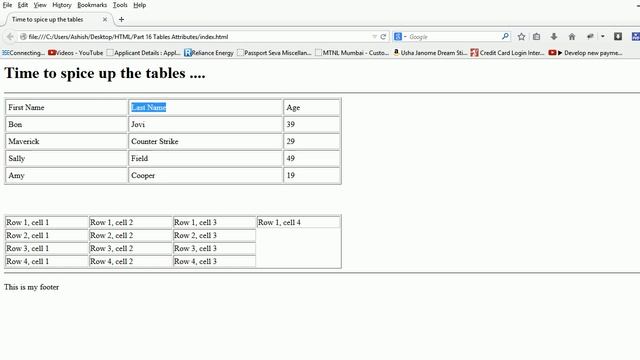Click the 'Row 4, cell 1' cell
The height and width of the screenshot is (360, 640).
[x=47, y=262]
